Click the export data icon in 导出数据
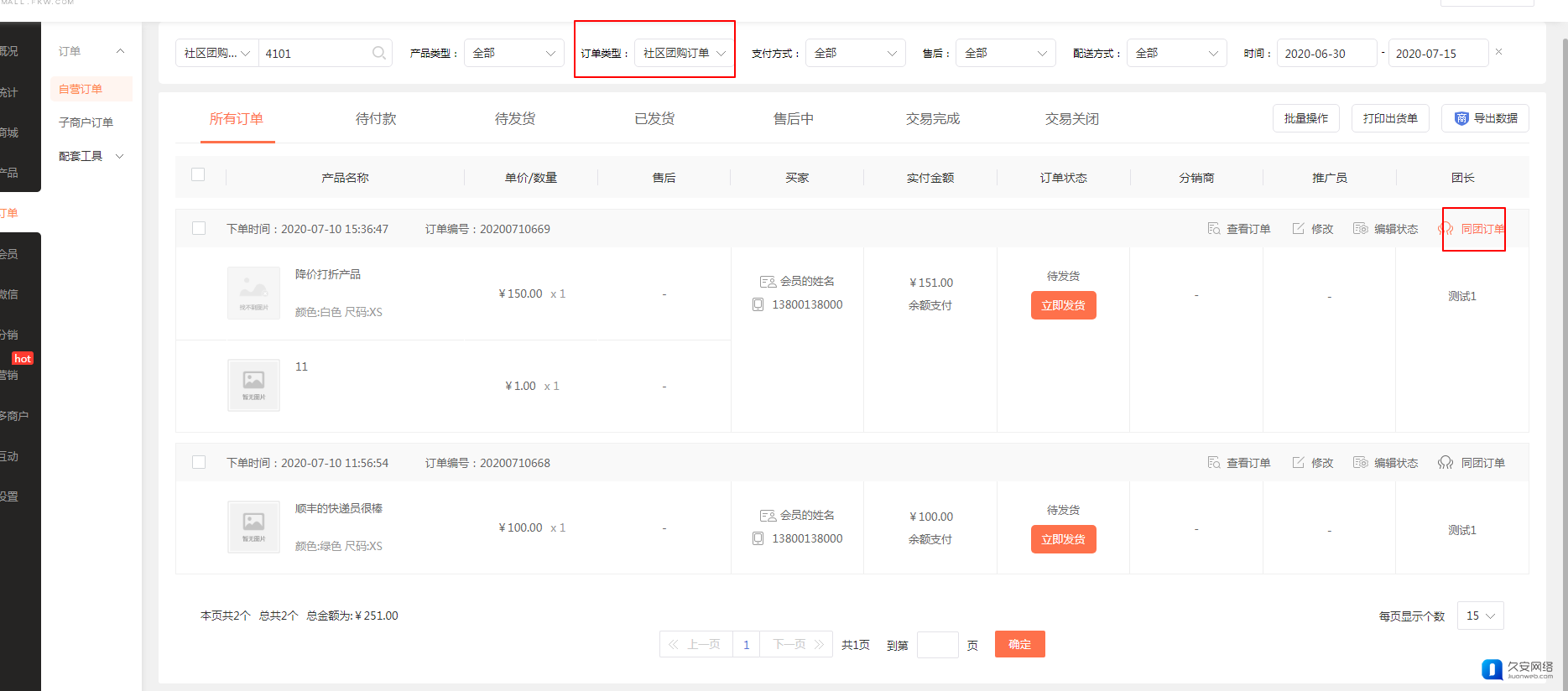The width and height of the screenshot is (1568, 691). click(x=1461, y=118)
